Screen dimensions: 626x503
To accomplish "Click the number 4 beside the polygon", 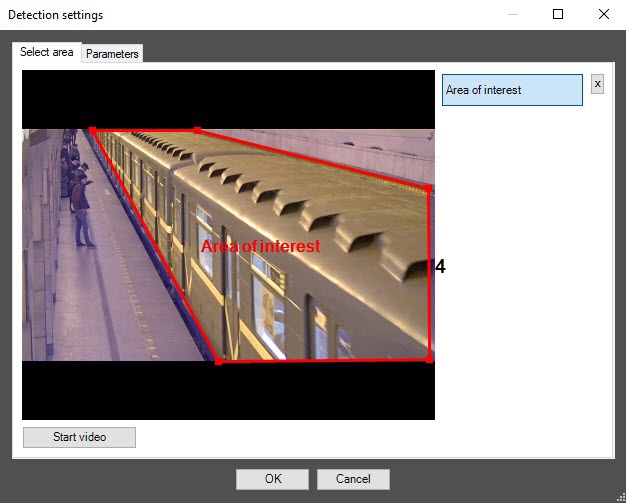I will [440, 267].
